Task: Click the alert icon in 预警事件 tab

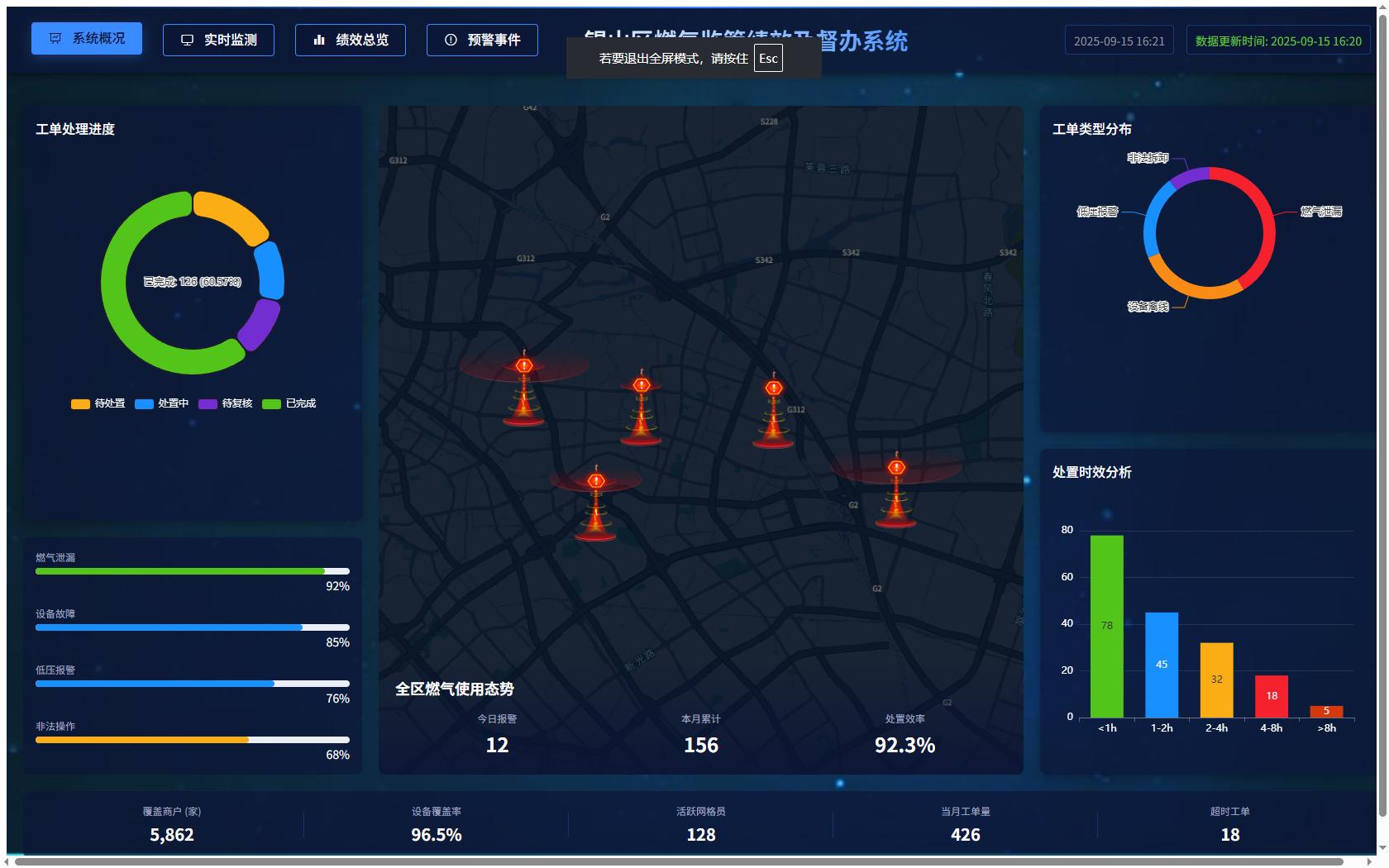Action: [x=451, y=40]
